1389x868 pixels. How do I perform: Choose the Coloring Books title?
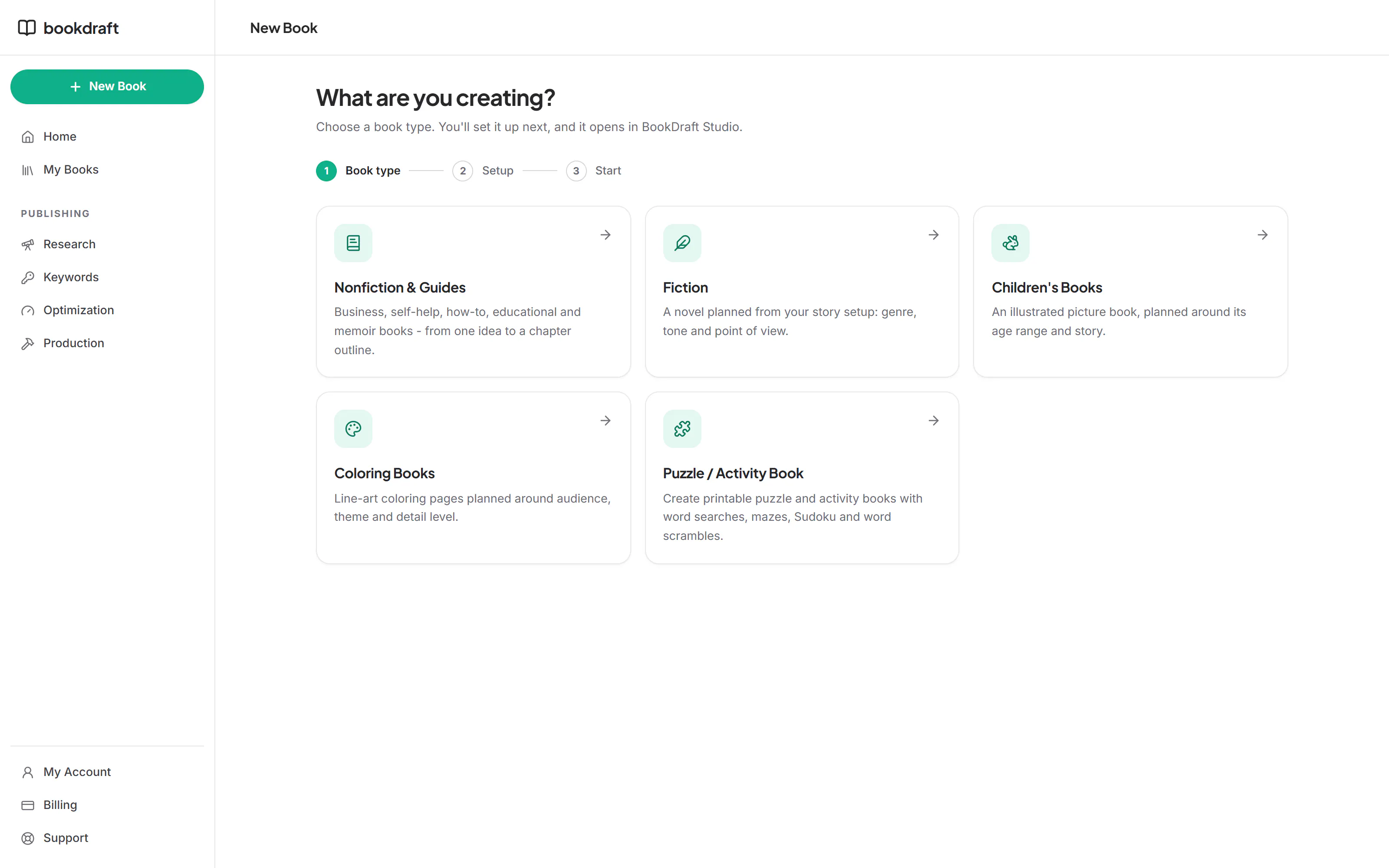click(x=385, y=473)
